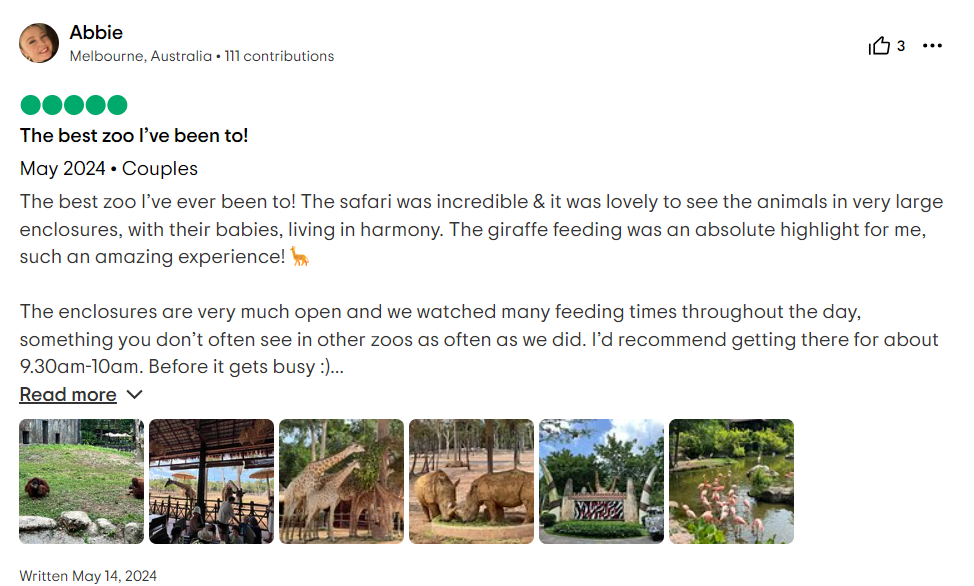Open the flamingo photo thumbnail
This screenshot has width=974, height=586.
[731, 481]
